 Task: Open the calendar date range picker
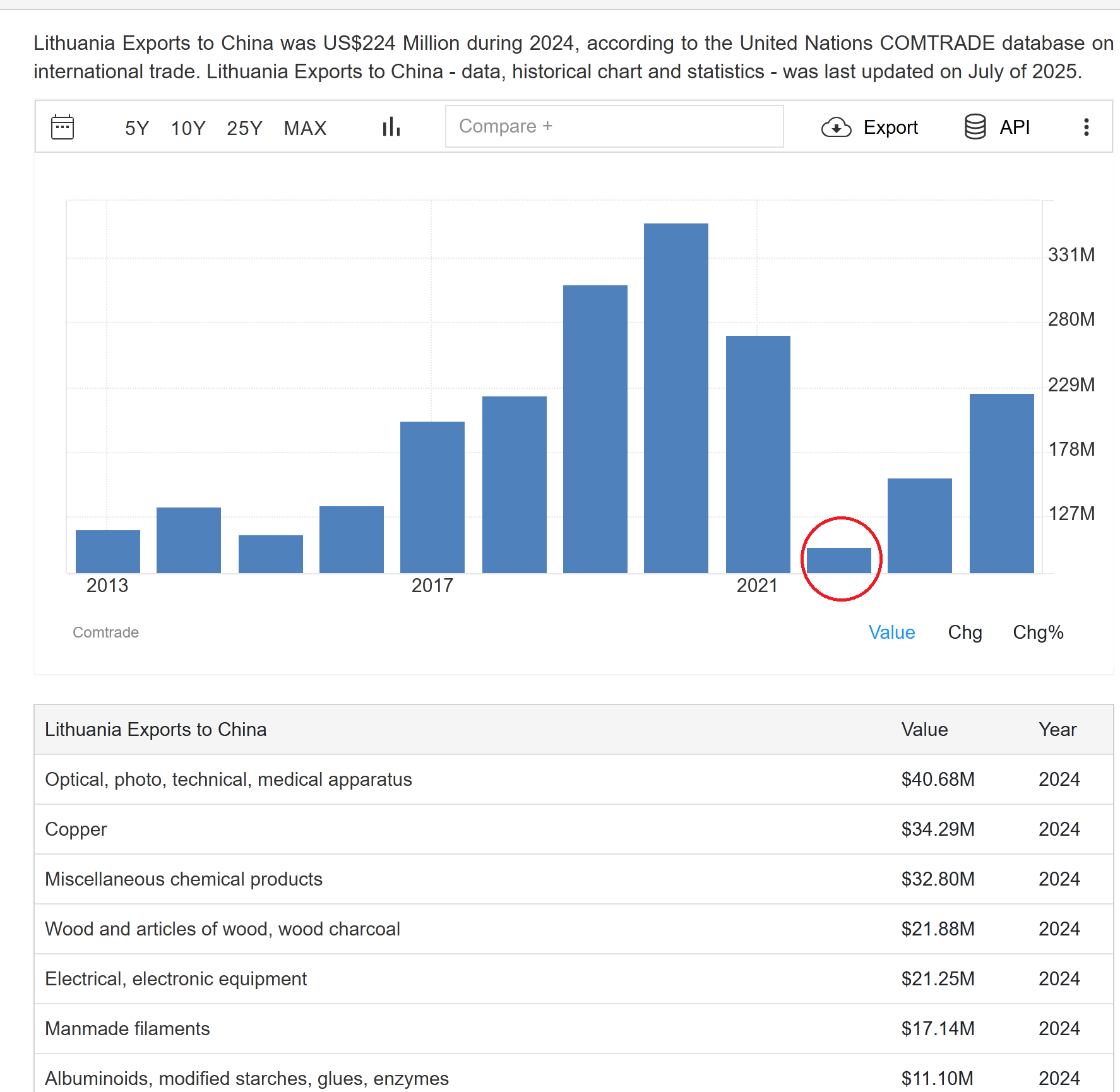pyautogui.click(x=63, y=127)
